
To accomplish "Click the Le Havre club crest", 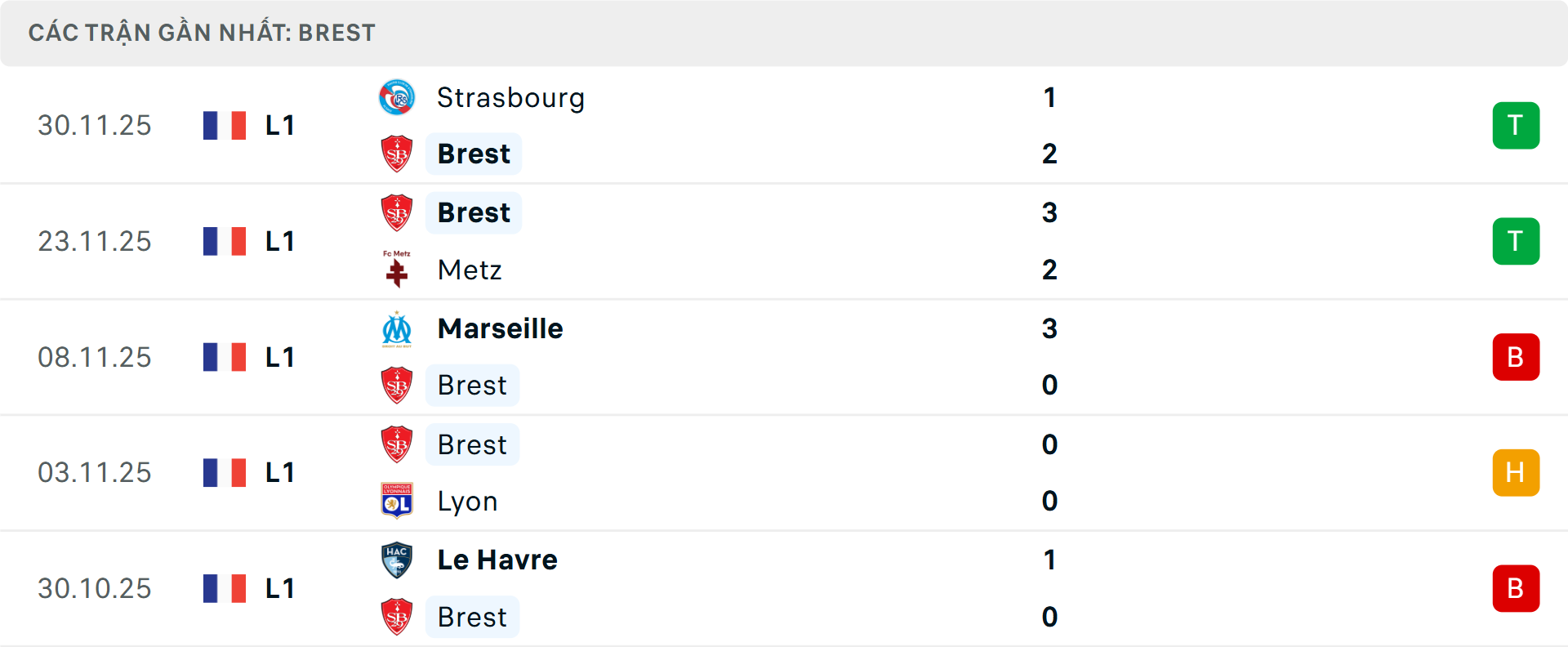I will [397, 560].
